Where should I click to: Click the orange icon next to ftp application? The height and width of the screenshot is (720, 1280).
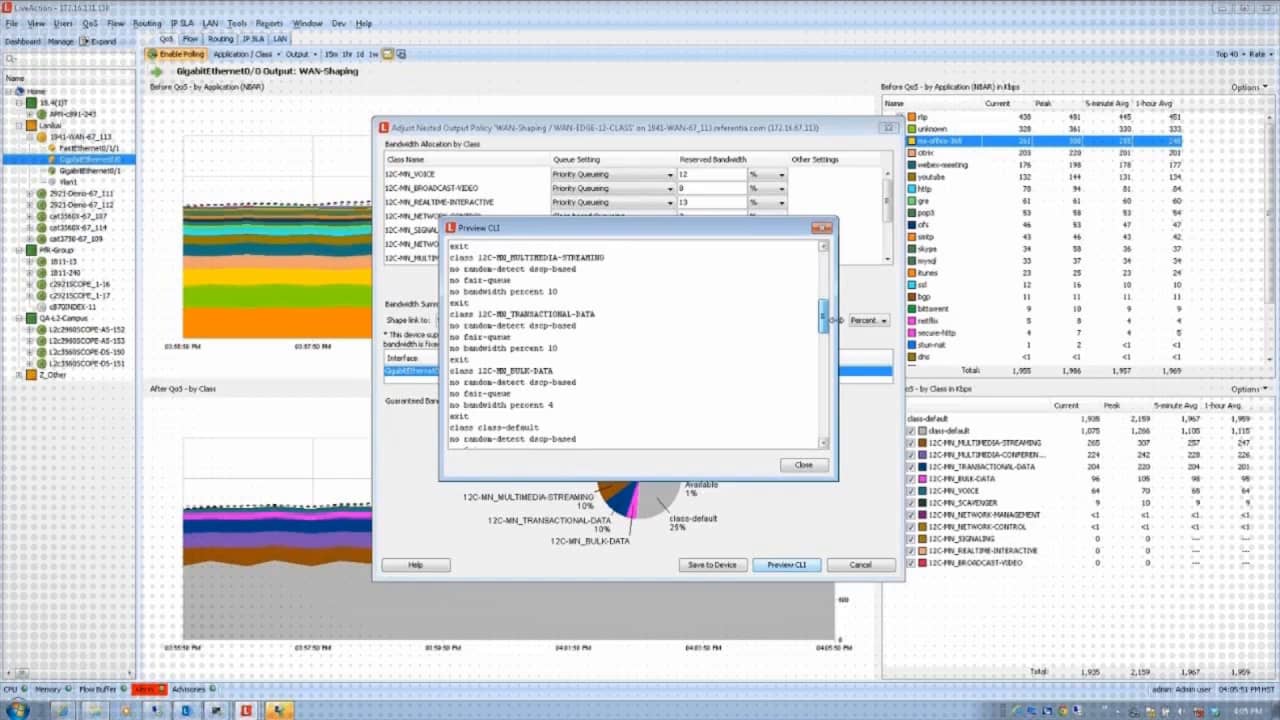click(911, 117)
